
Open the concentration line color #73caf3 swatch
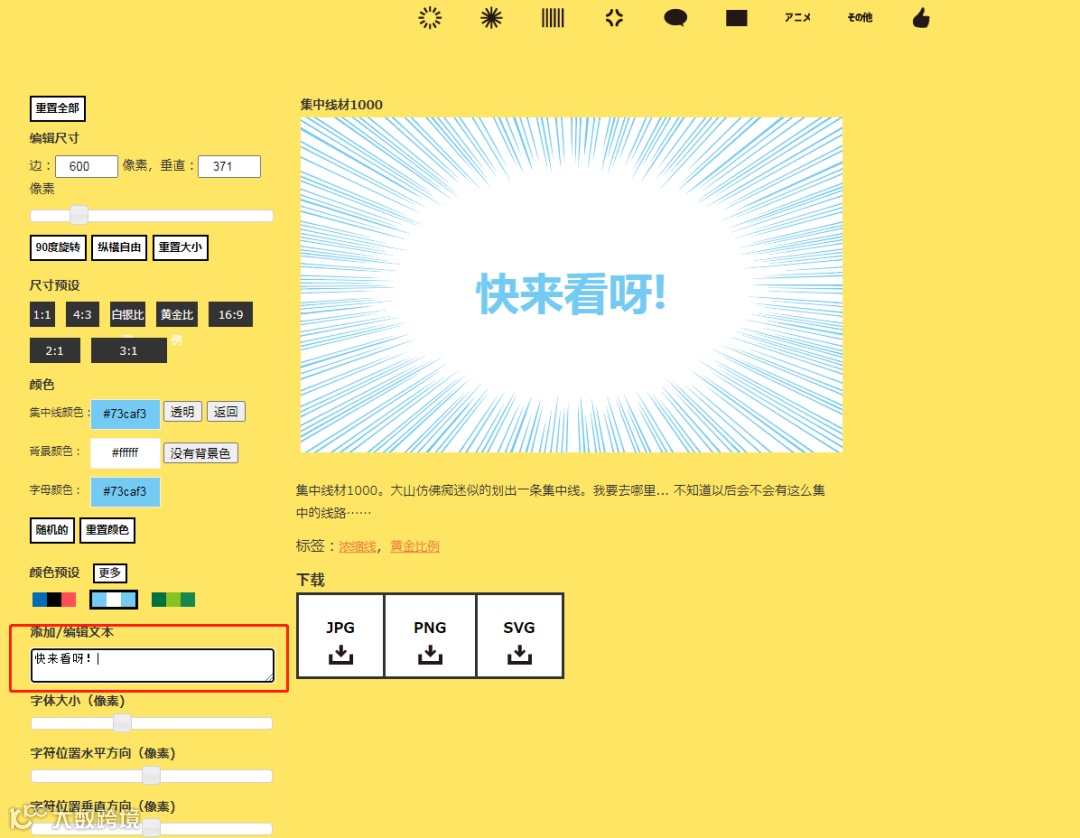(x=125, y=414)
